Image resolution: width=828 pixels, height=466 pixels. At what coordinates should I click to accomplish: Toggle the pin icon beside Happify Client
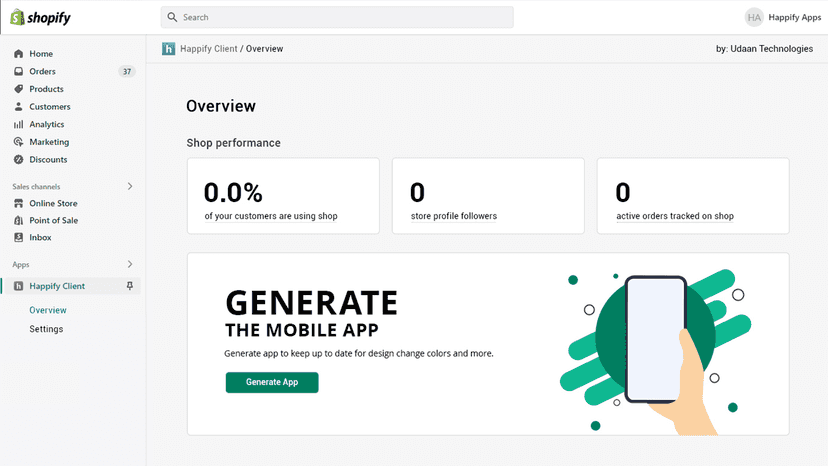pos(129,286)
